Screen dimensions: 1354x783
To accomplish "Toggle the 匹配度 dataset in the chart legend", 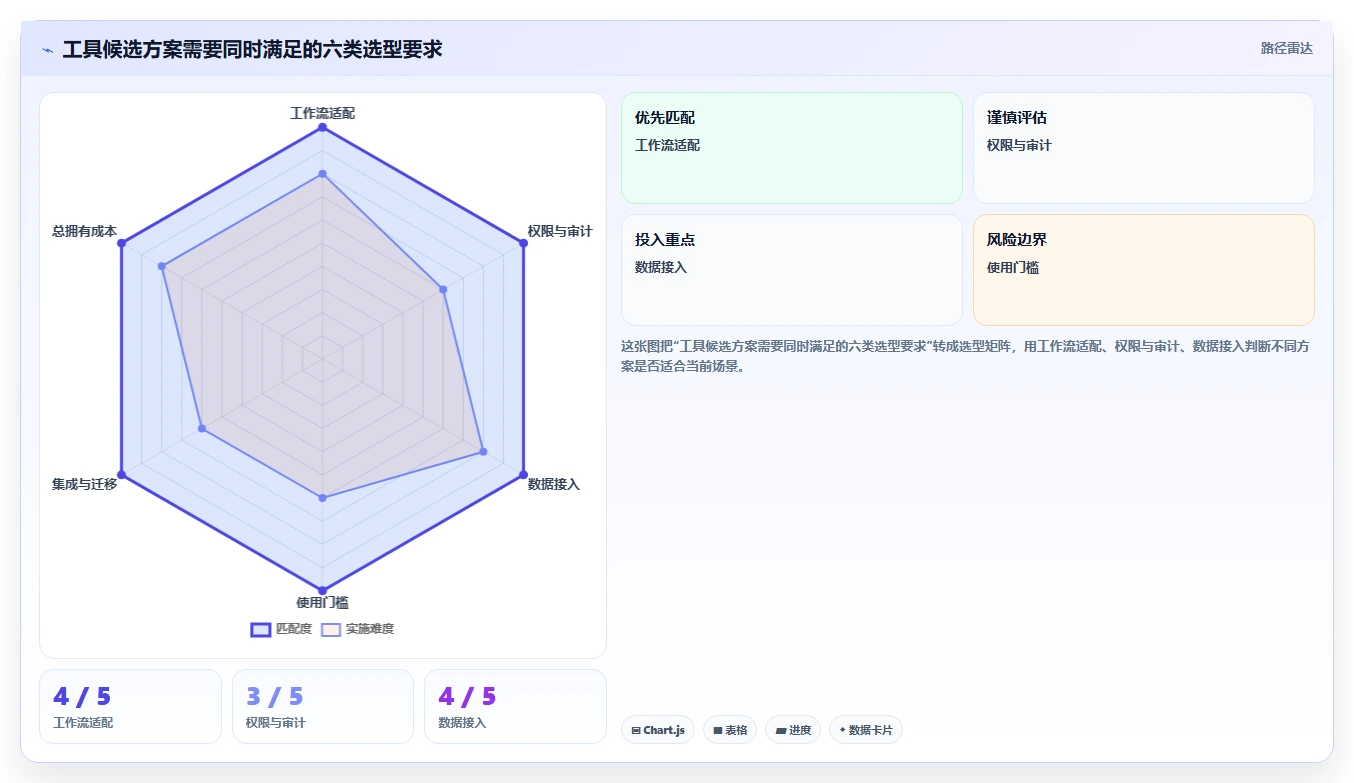I will pyautogui.click(x=281, y=629).
